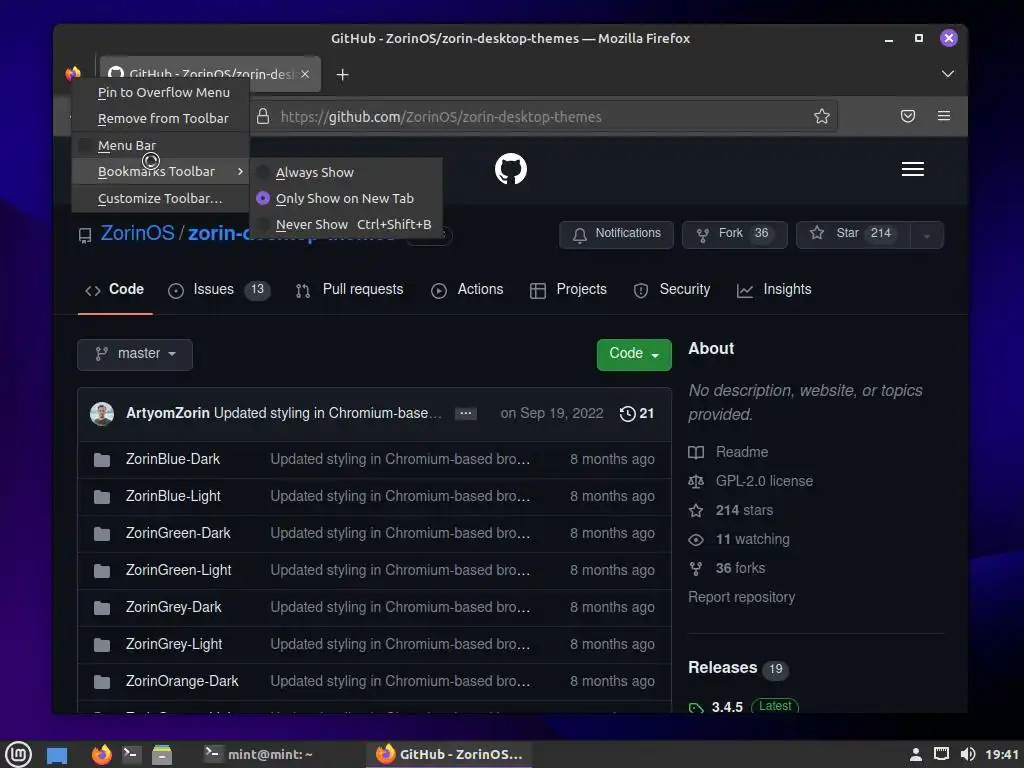Choose Remove from Toolbar
Viewport: 1024px width, 768px height.
(x=161, y=118)
